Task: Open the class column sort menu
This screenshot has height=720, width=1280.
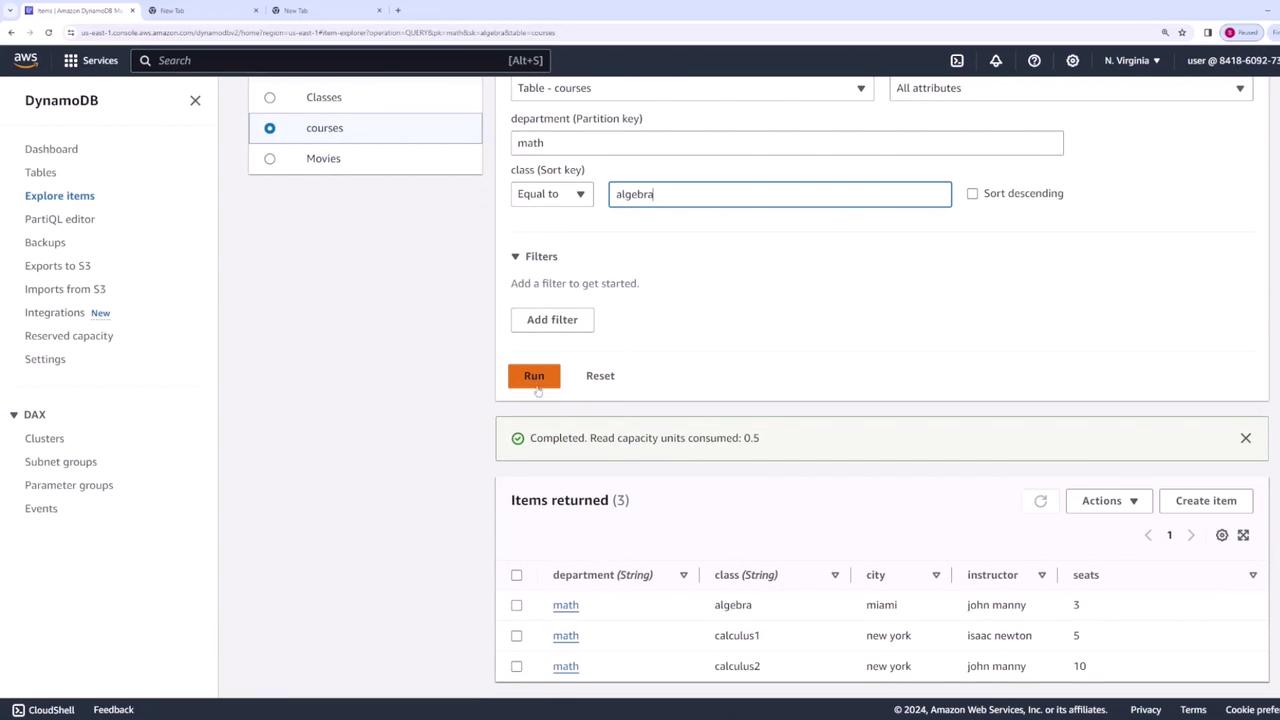Action: pyautogui.click(x=835, y=575)
